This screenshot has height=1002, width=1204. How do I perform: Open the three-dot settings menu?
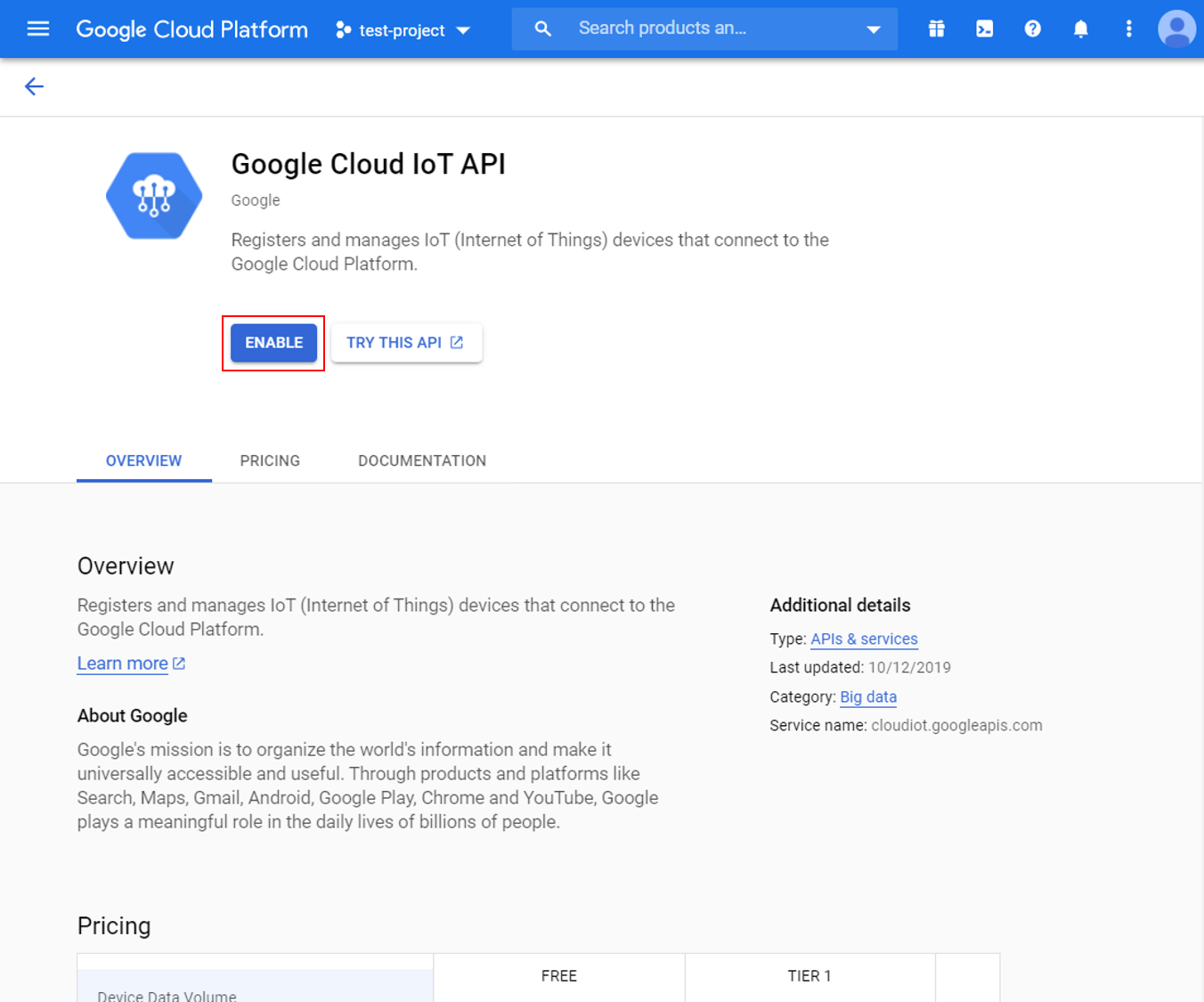(1128, 29)
